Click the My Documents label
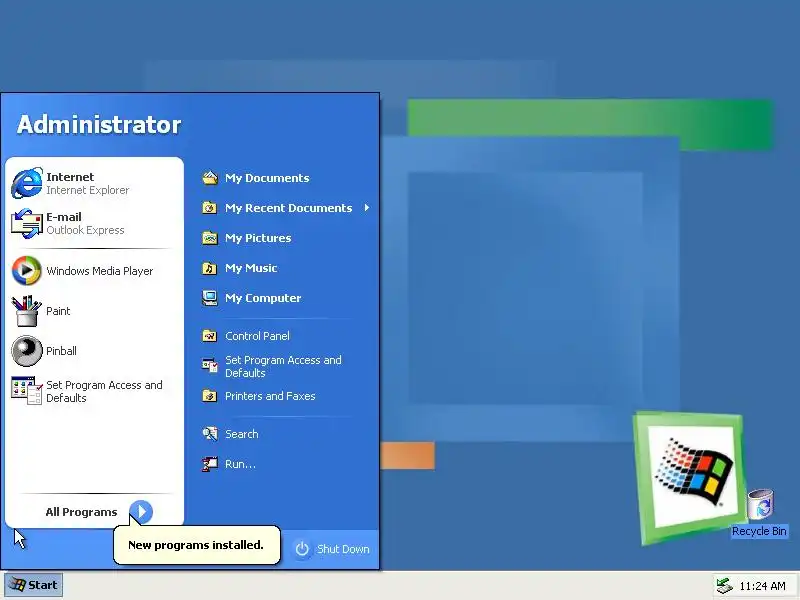Viewport: 800px width, 600px height. [267, 178]
